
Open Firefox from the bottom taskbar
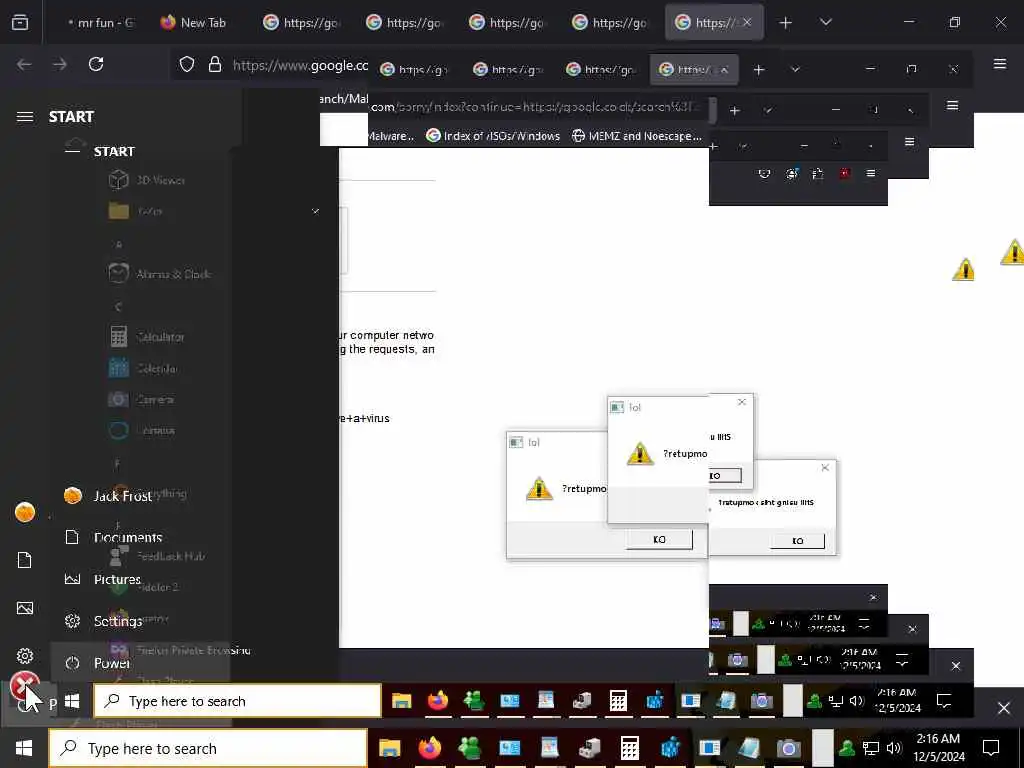[x=429, y=748]
